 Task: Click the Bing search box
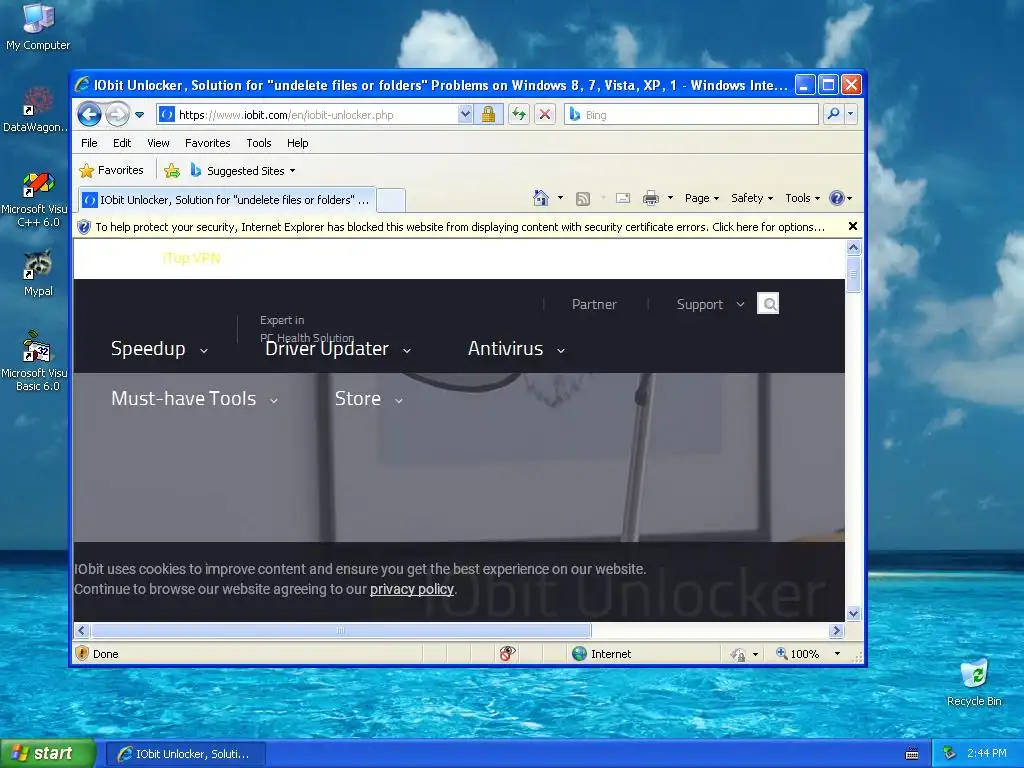[691, 114]
